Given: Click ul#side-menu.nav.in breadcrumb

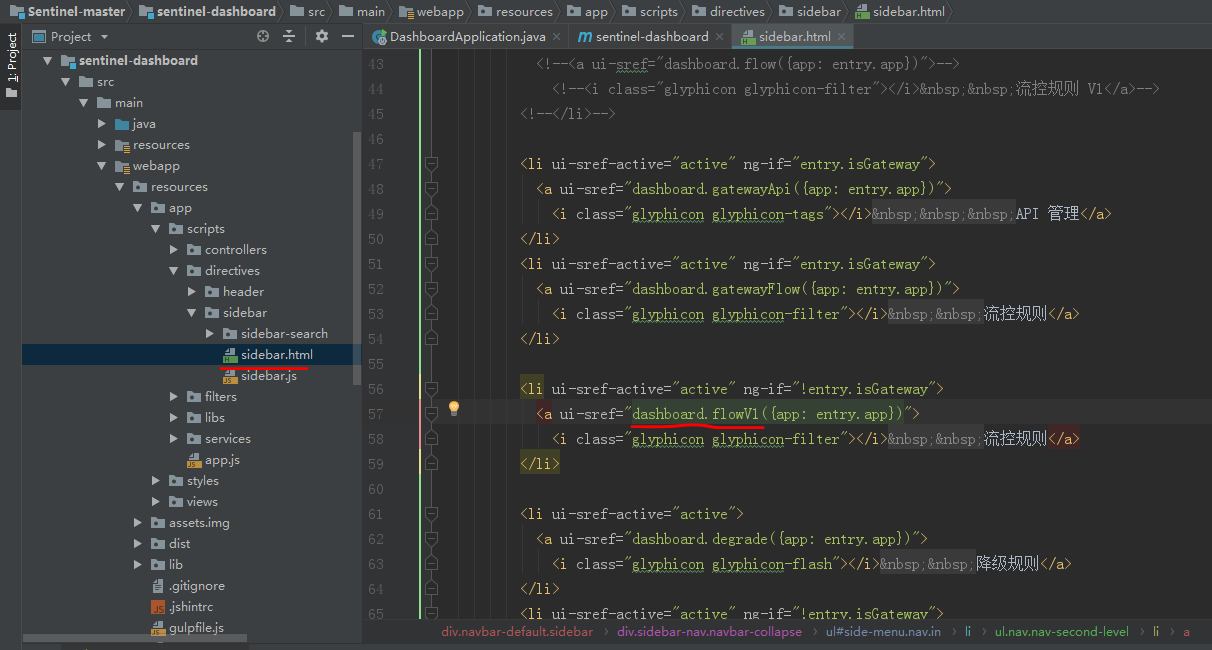Looking at the screenshot, I should click(x=883, y=632).
